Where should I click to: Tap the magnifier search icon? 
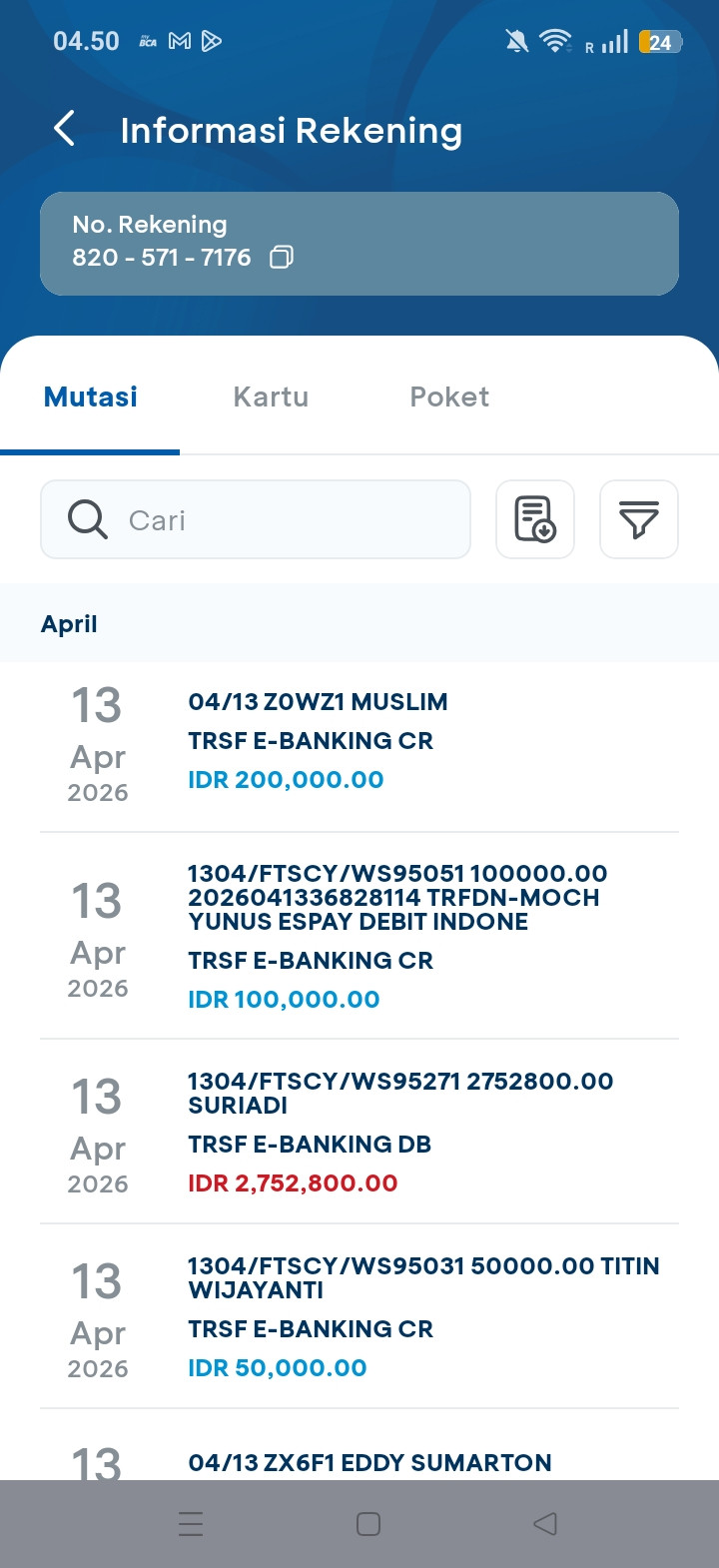pos(88,519)
